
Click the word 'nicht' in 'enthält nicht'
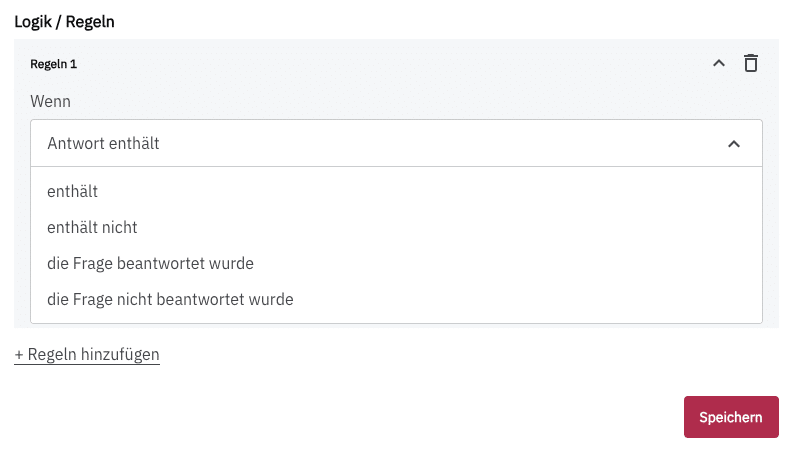click(x=120, y=227)
